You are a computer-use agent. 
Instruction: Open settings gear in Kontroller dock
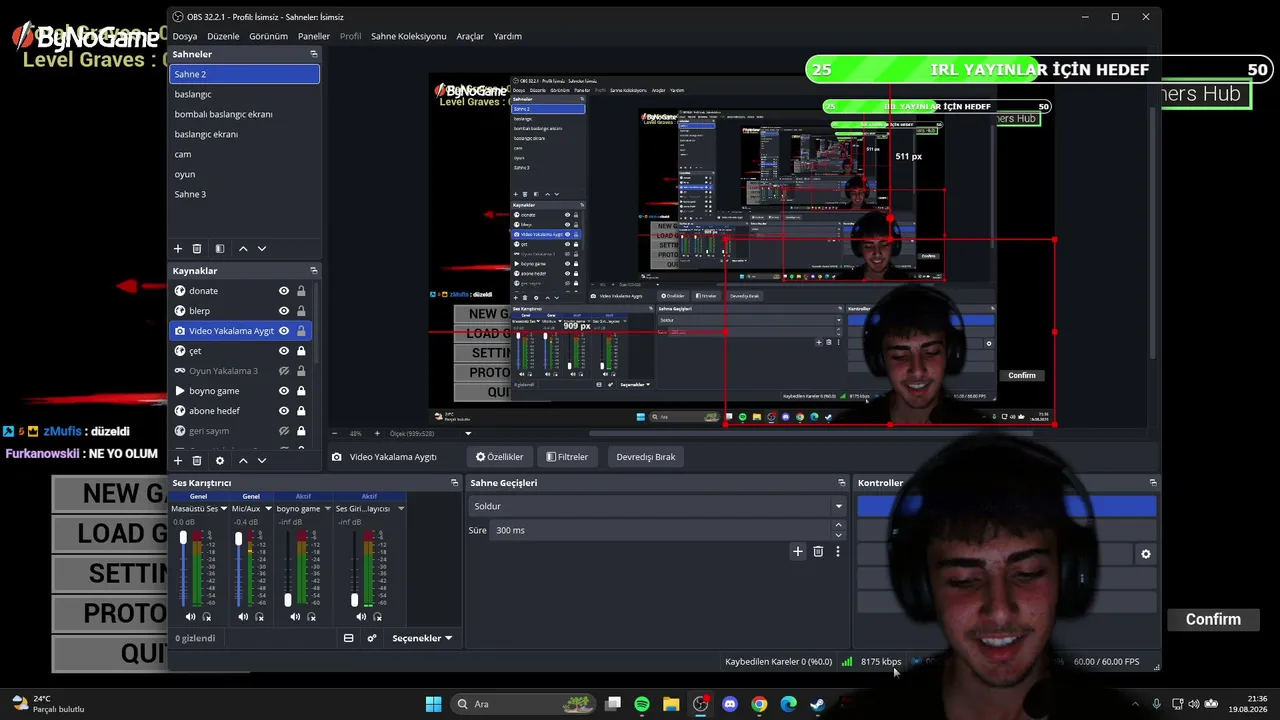[1146, 554]
